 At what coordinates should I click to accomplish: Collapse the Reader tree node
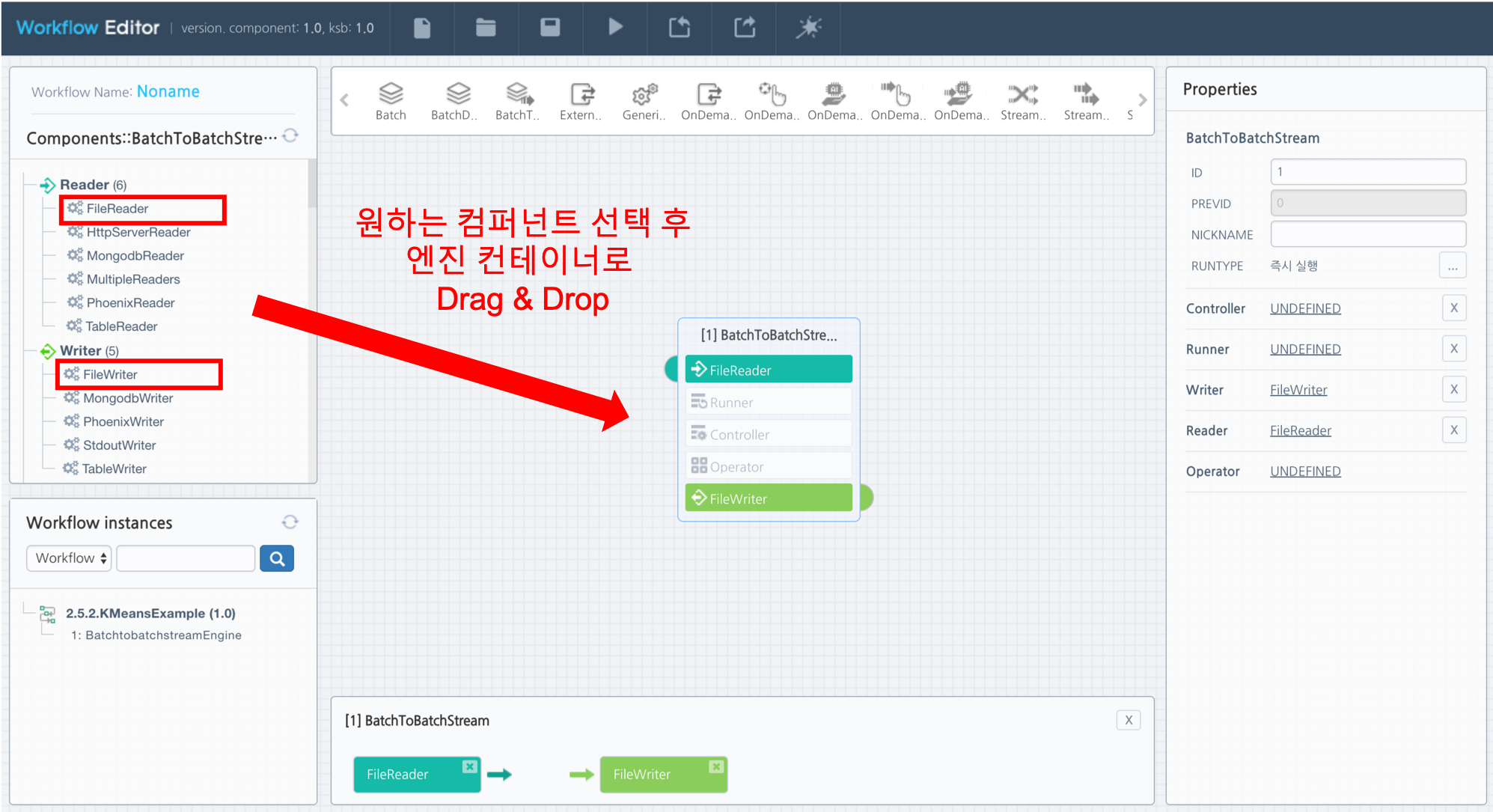[47, 185]
